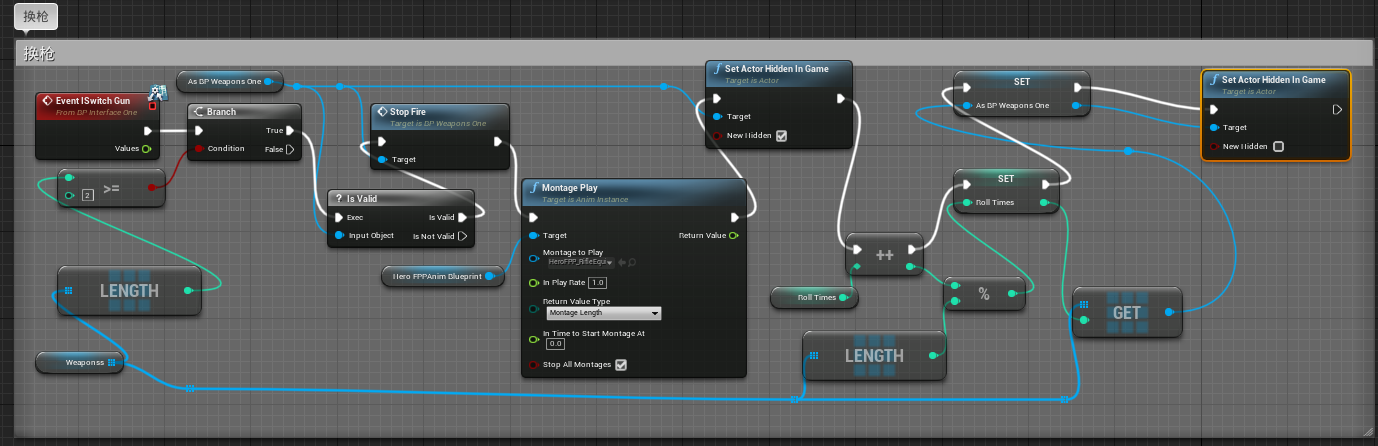The image size is (1378, 446).
Task: Click the Values output pin on the event node
Action: (x=148, y=149)
